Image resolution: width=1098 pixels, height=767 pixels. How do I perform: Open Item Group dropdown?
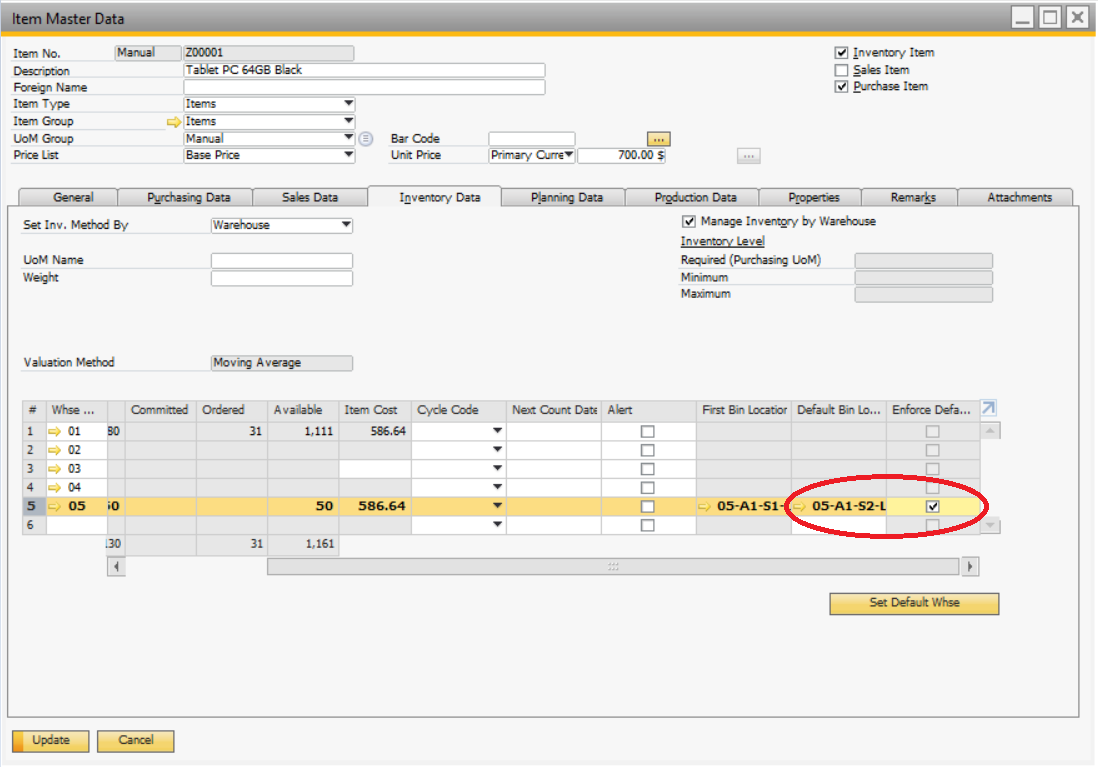[x=348, y=121]
